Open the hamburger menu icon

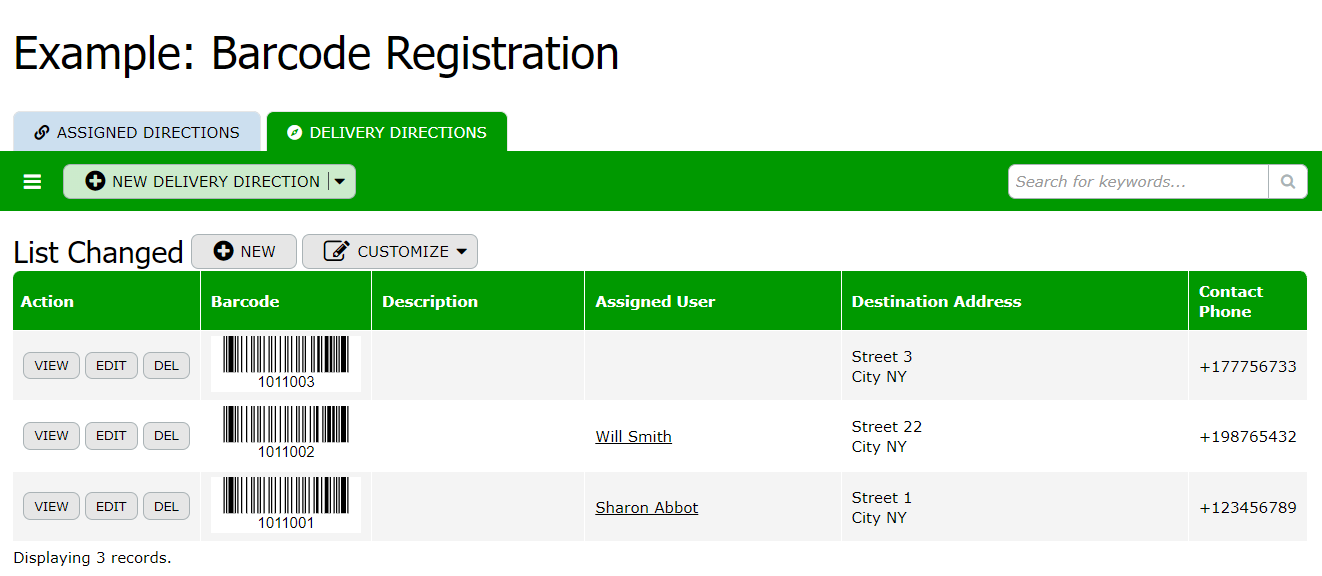click(33, 182)
